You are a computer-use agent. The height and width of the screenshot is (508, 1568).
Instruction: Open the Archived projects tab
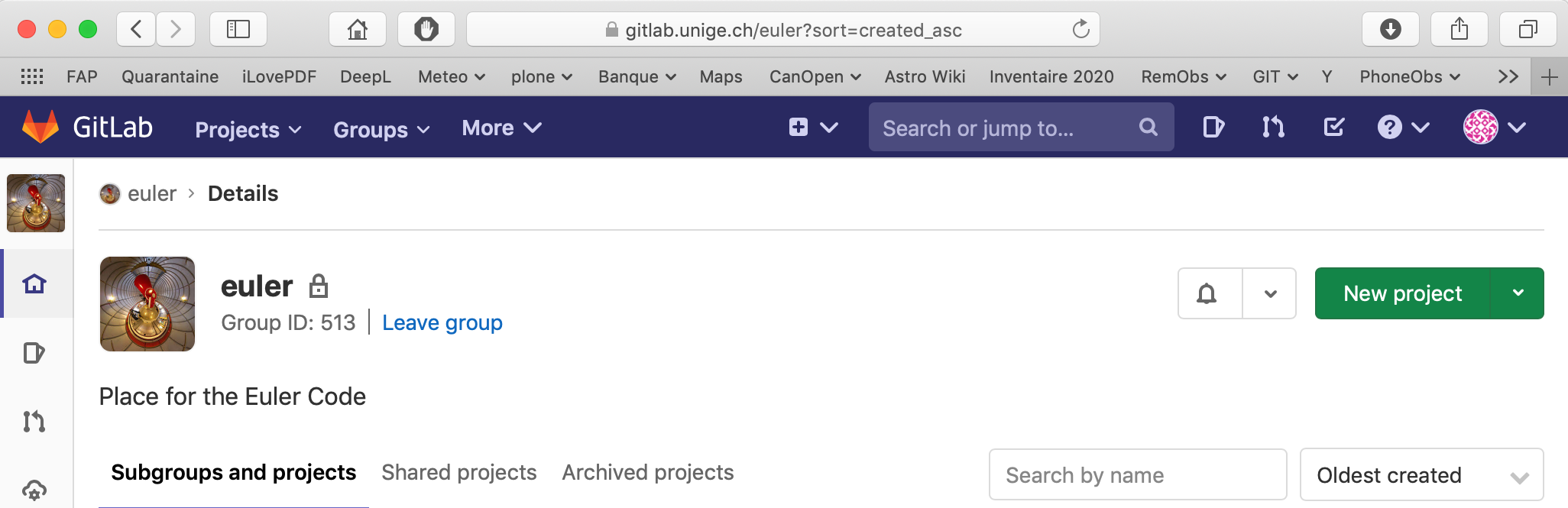coord(647,472)
